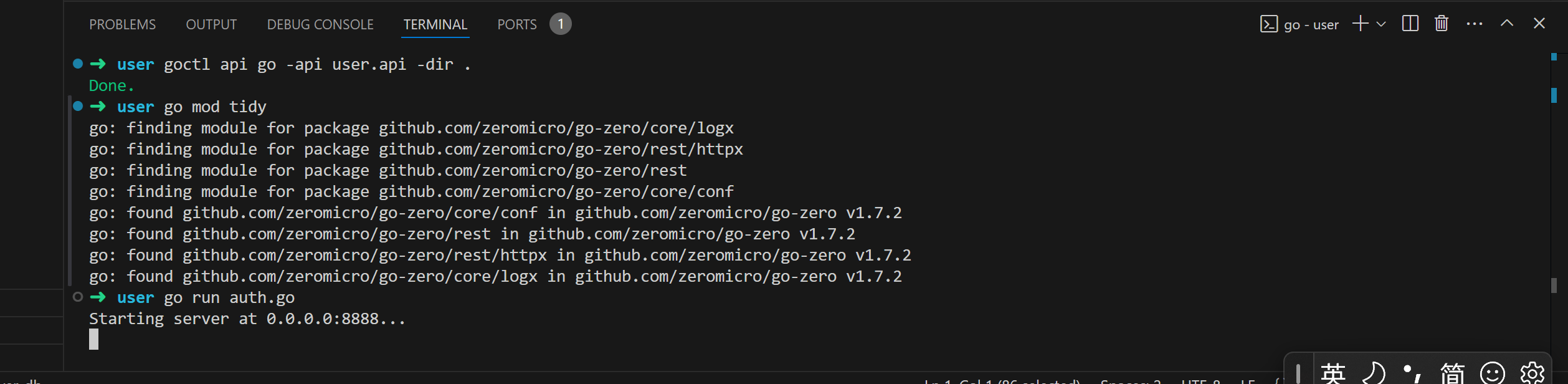Open the PORTS tab

(x=516, y=24)
